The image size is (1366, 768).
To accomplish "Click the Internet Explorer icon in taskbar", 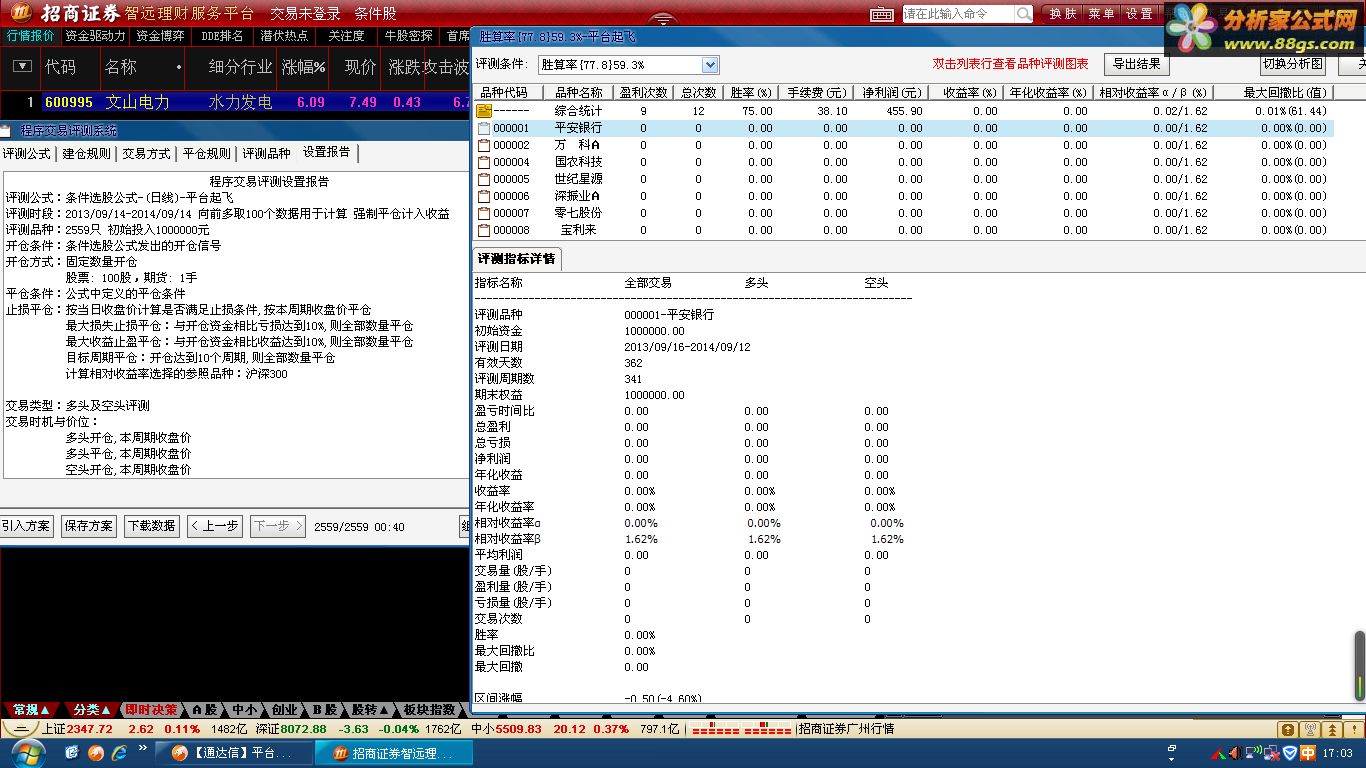I will point(120,751).
